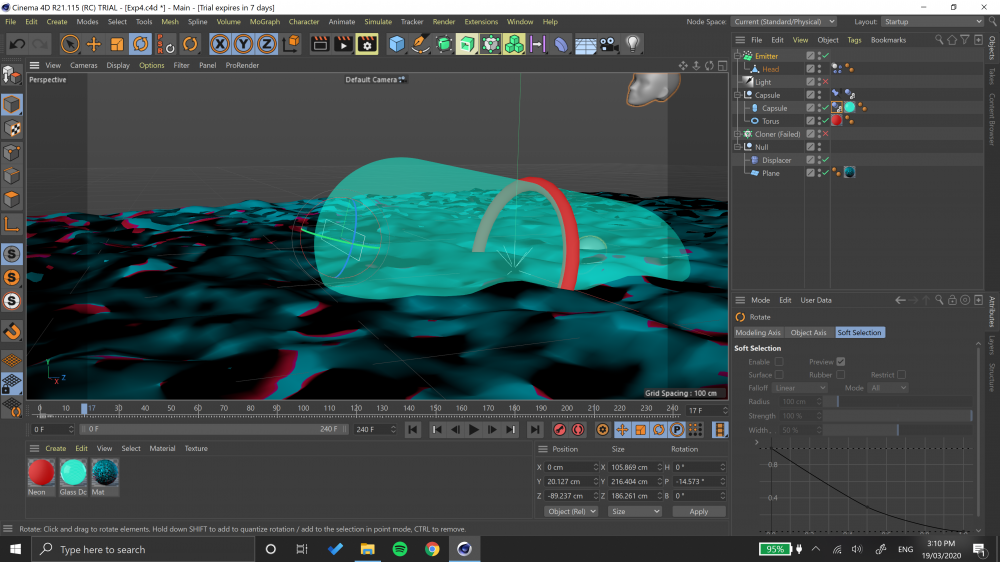Screen dimensions: 1000x562
Task: Toggle the X-axis lock icon
Action: click(x=219, y=44)
